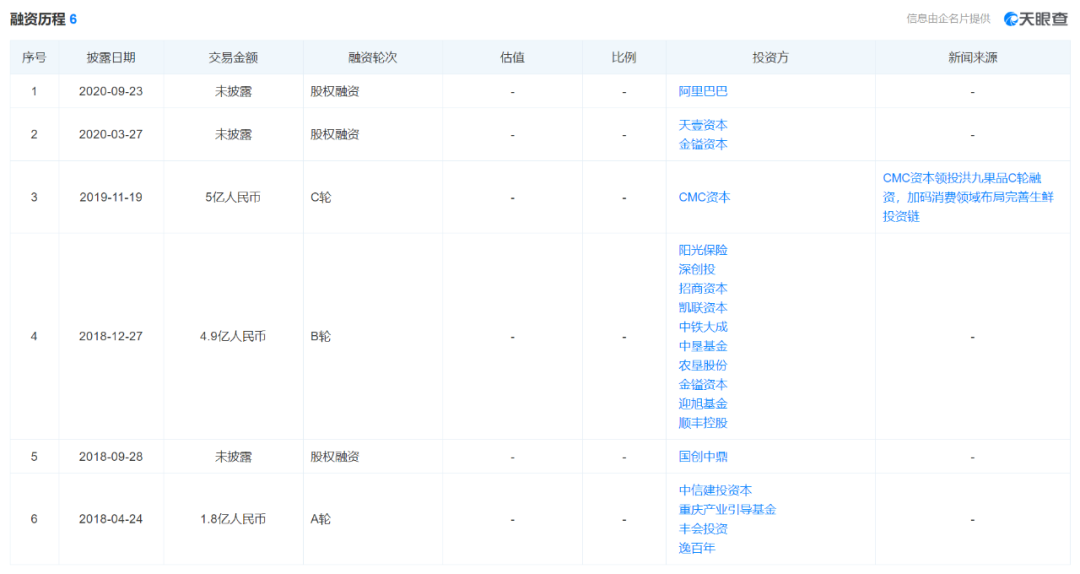Select the date cell 2020-03-27
This screenshot has width=1080, height=574.
coord(111,134)
